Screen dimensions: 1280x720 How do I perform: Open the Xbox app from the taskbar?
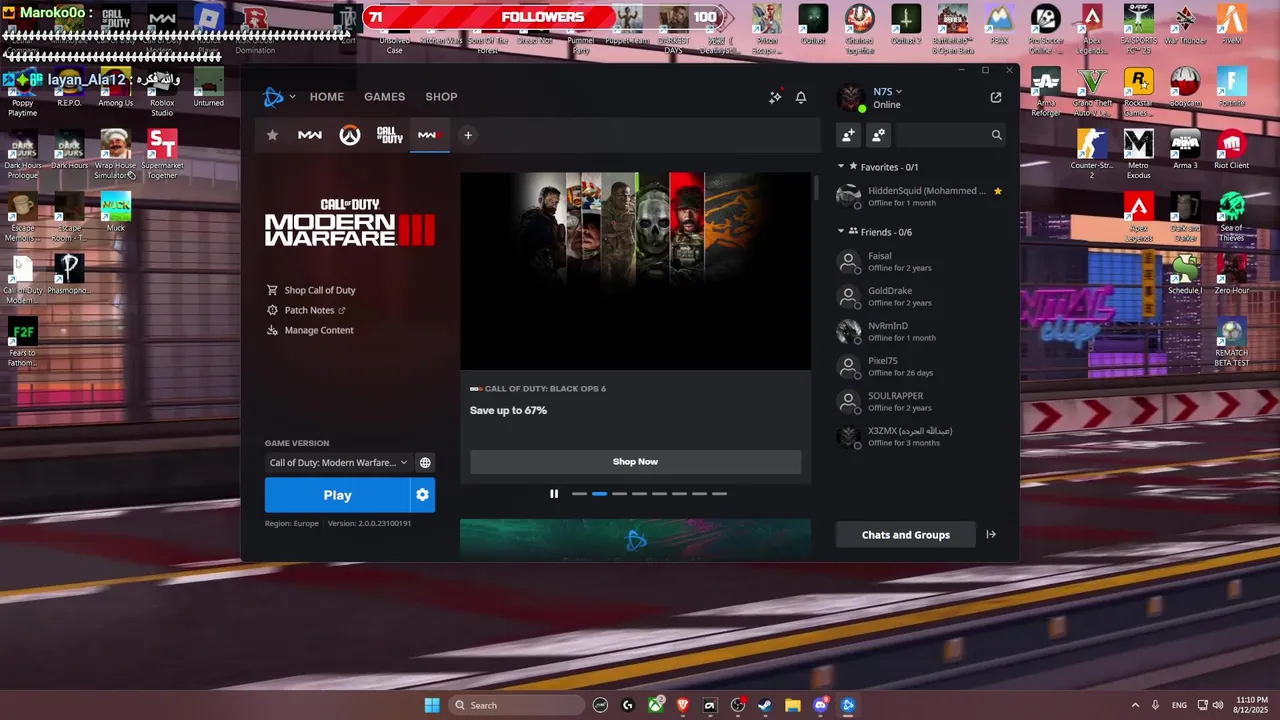[x=656, y=705]
